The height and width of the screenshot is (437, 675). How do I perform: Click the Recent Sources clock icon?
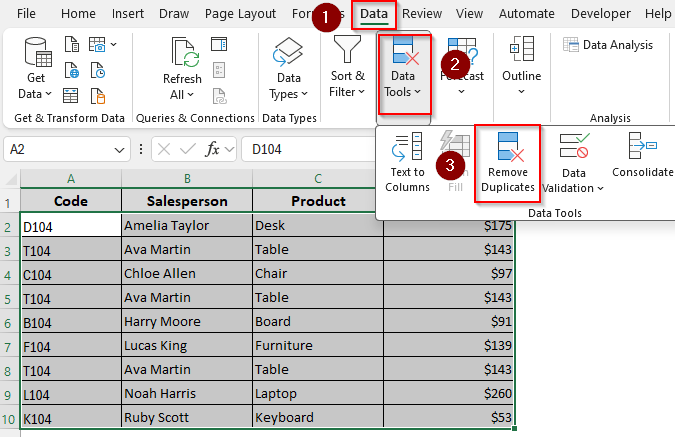[x=98, y=70]
